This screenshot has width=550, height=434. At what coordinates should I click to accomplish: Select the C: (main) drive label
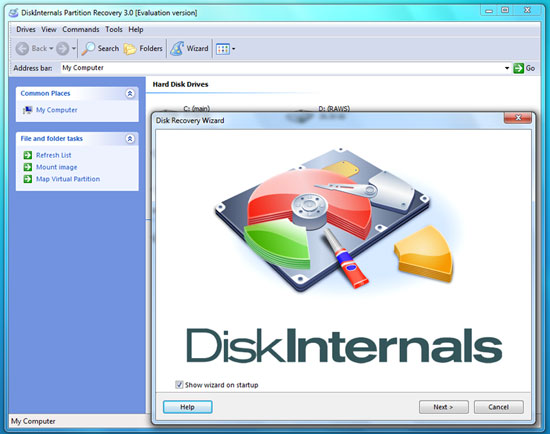[x=196, y=108]
